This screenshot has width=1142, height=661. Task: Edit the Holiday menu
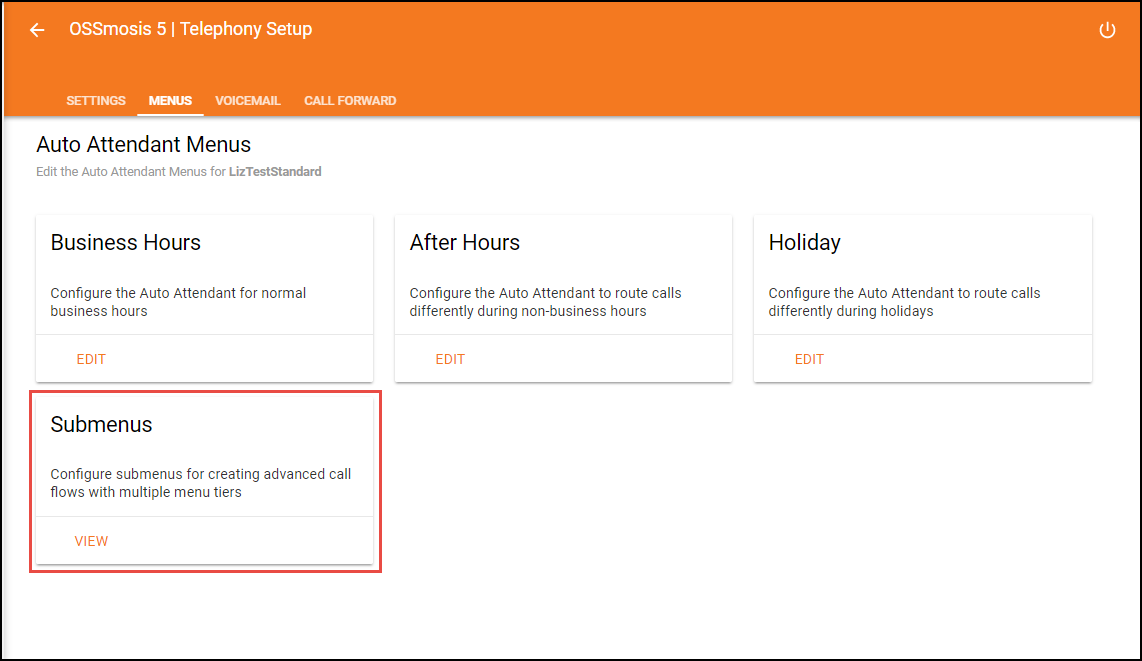[809, 359]
